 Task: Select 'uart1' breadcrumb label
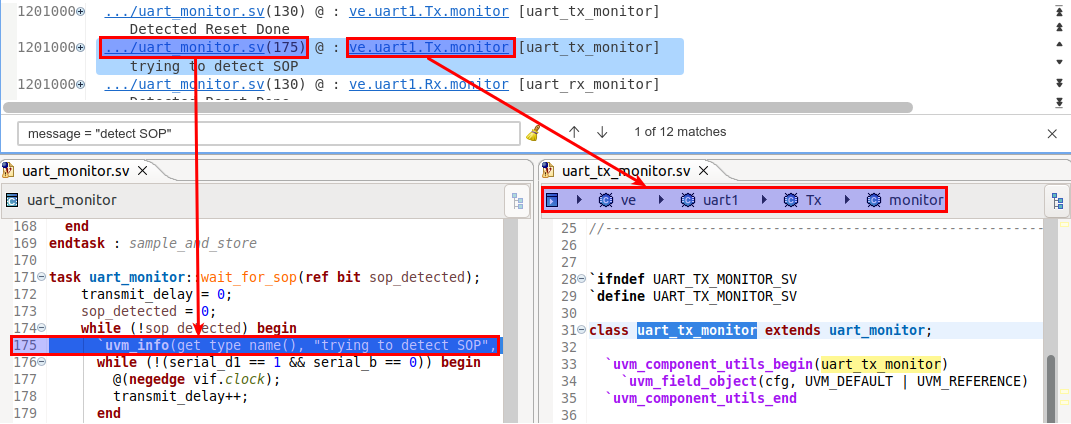coord(720,201)
